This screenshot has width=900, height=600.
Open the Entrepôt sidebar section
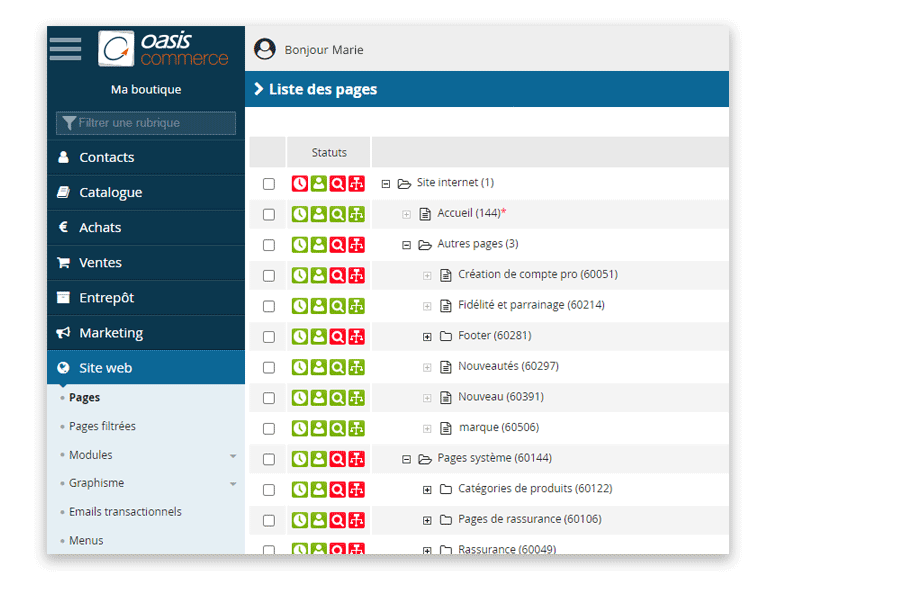click(x=146, y=297)
